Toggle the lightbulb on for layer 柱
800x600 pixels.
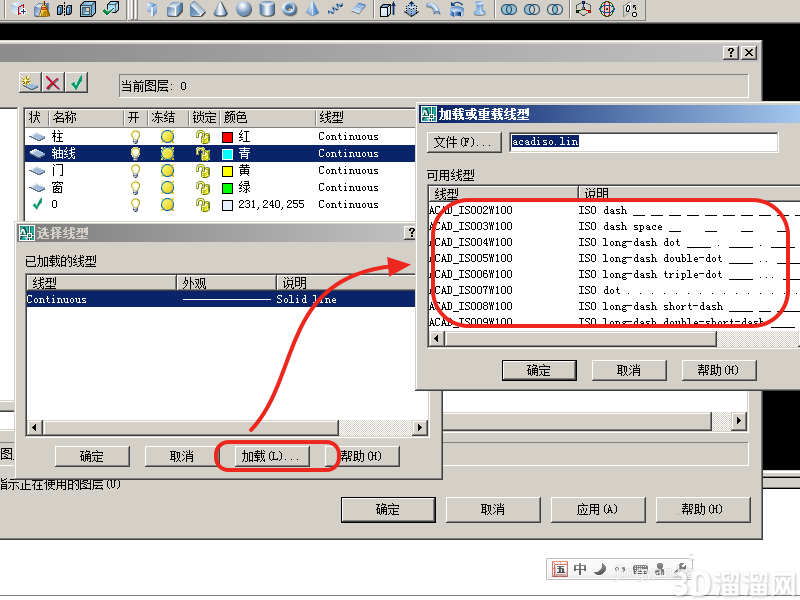135,136
